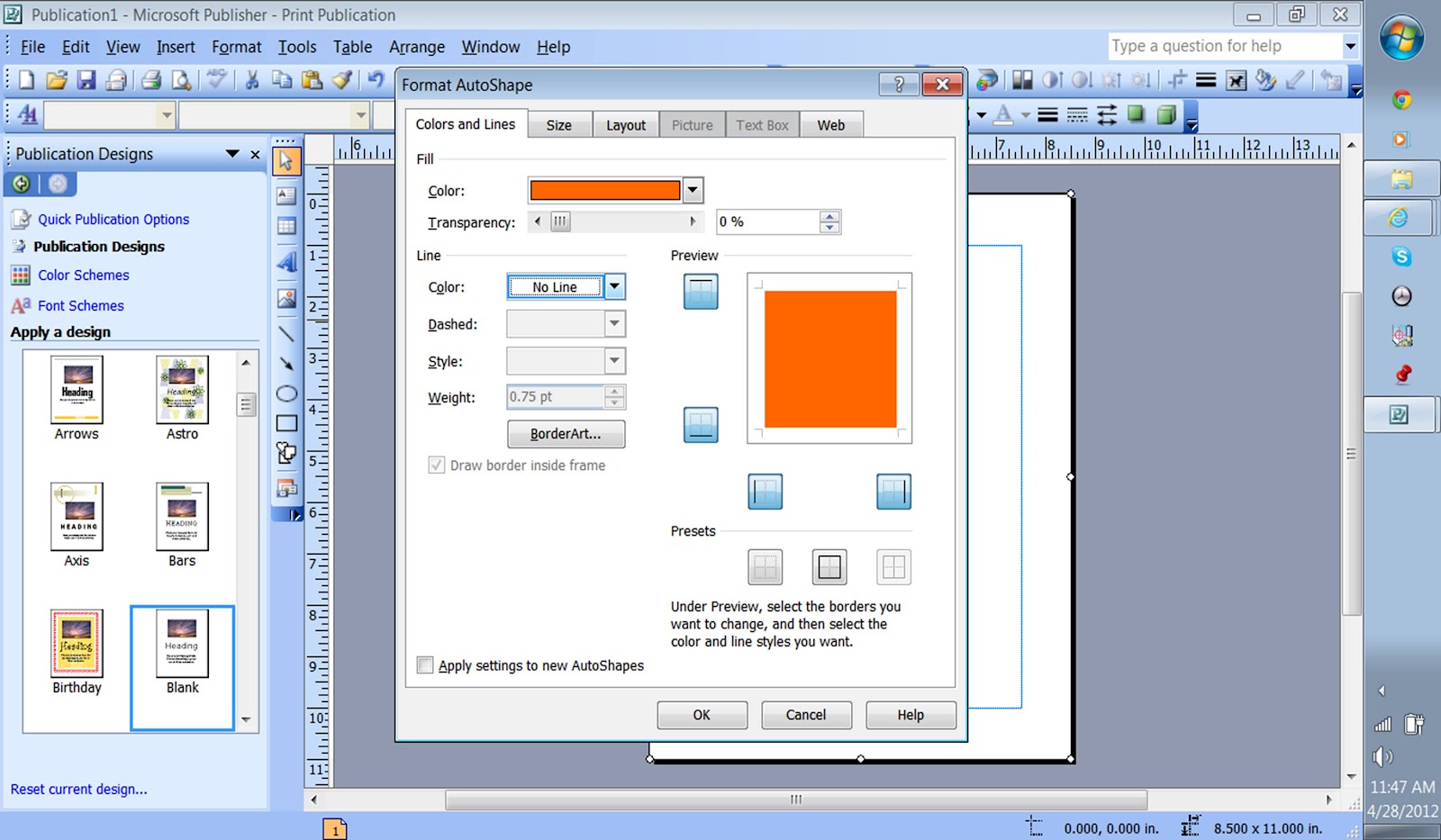Open the Arrange menu

[417, 47]
